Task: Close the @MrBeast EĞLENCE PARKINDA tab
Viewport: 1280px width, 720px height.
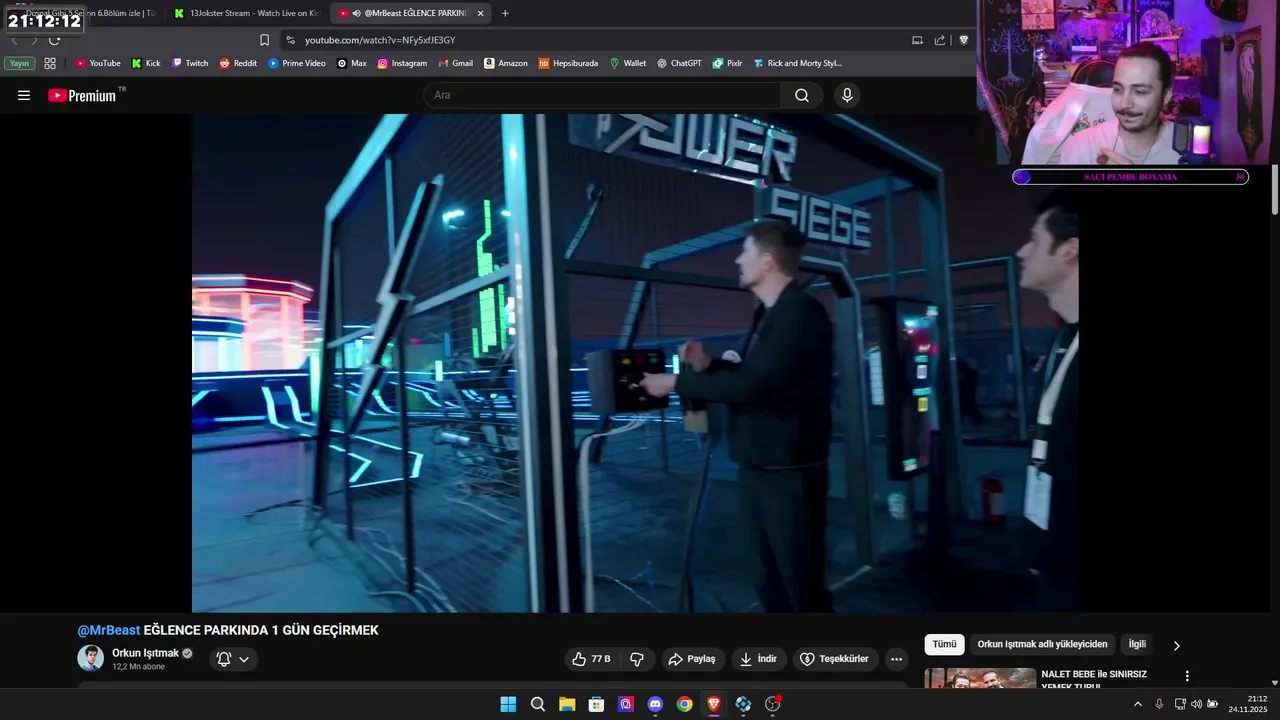Action: [481, 13]
